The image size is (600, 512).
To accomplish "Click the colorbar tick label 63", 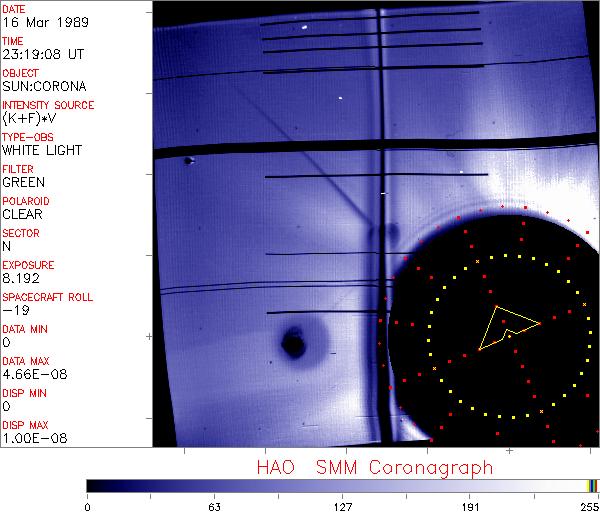I will point(214,505).
